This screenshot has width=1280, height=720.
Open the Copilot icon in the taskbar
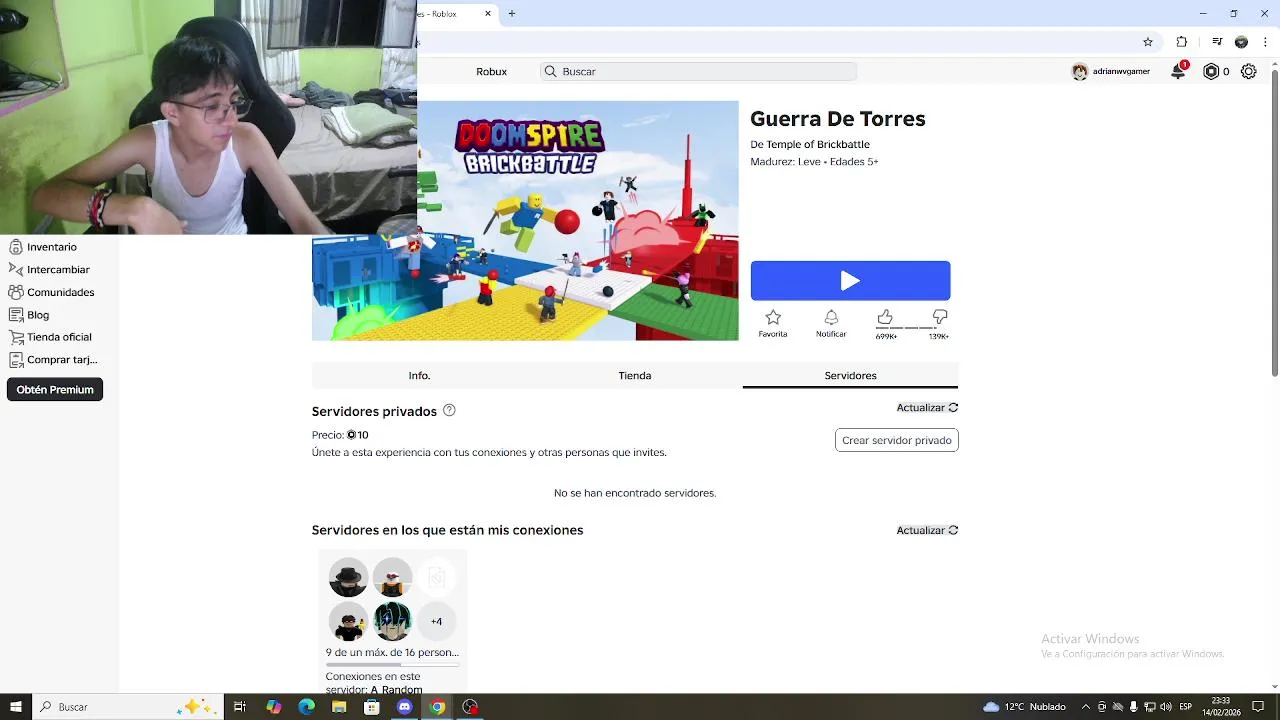coord(273,707)
